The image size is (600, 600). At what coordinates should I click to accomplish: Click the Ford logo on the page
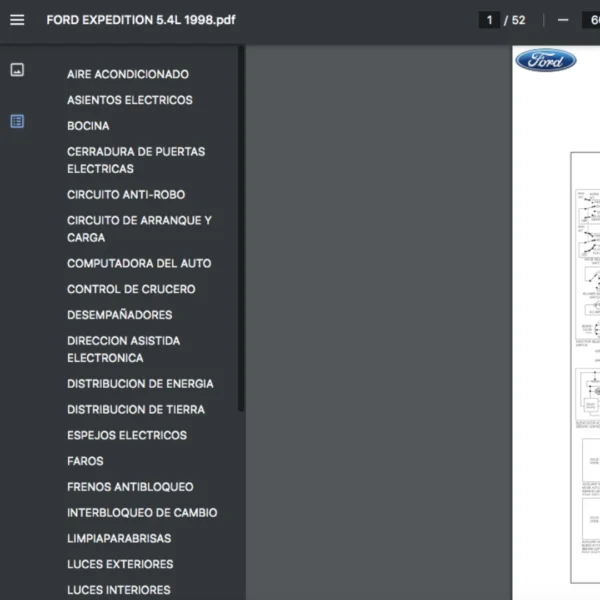click(x=546, y=60)
